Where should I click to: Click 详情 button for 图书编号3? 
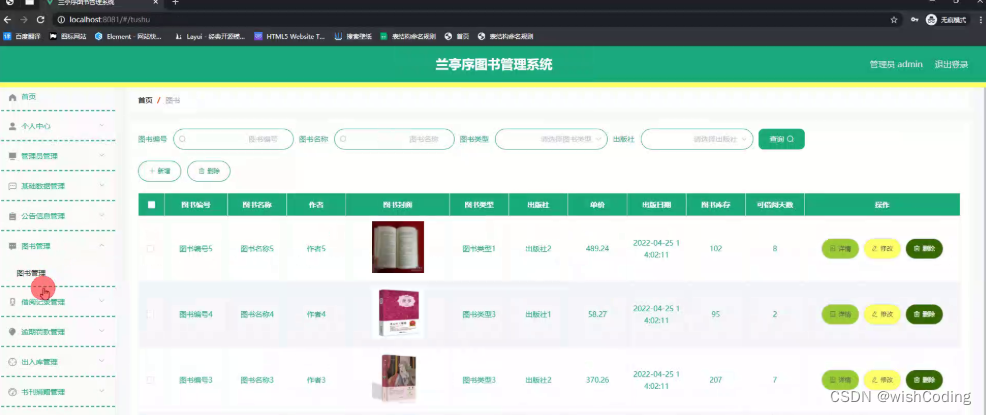pyautogui.click(x=840, y=380)
